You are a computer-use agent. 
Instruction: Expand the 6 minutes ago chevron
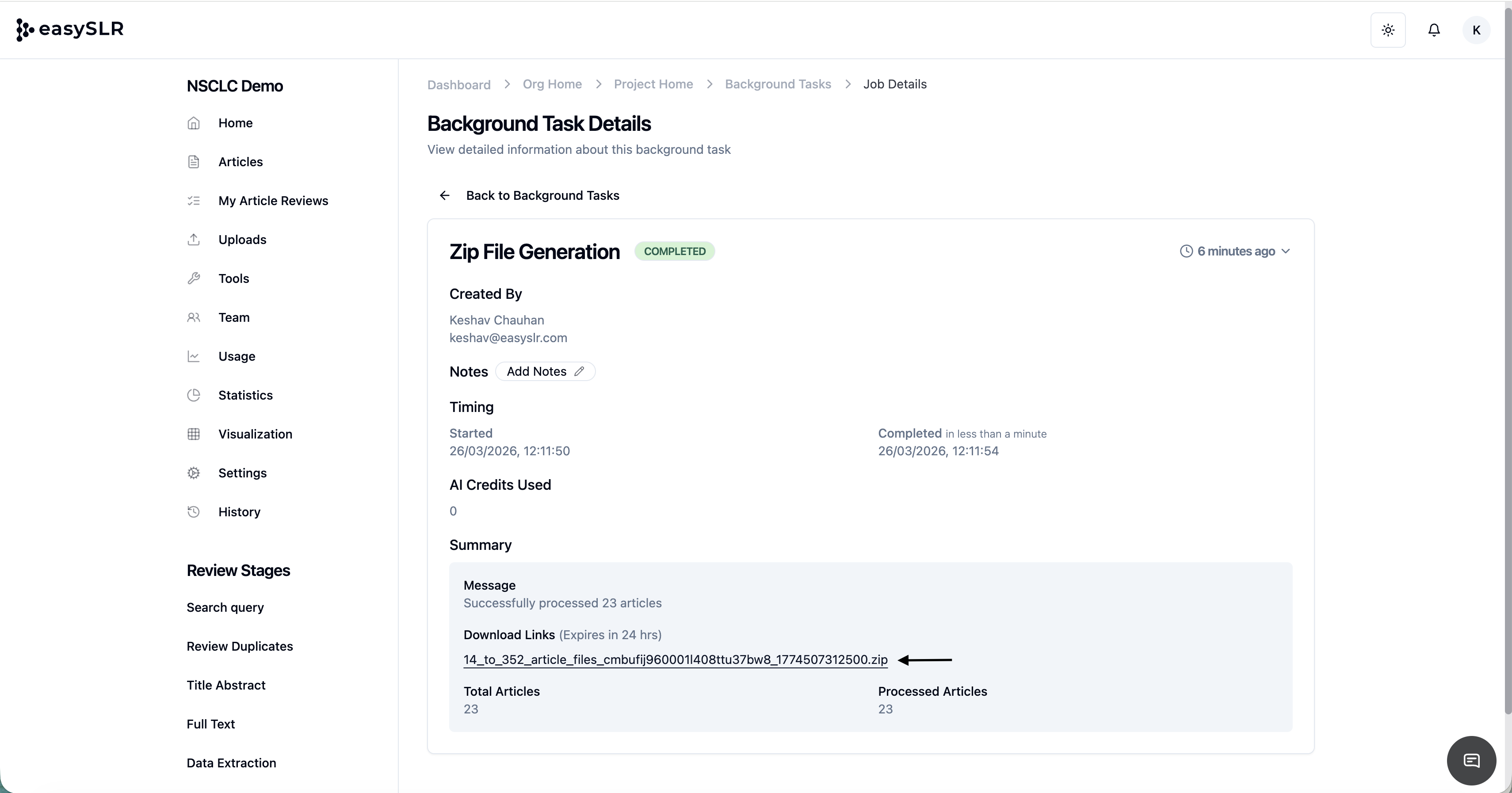click(1286, 251)
